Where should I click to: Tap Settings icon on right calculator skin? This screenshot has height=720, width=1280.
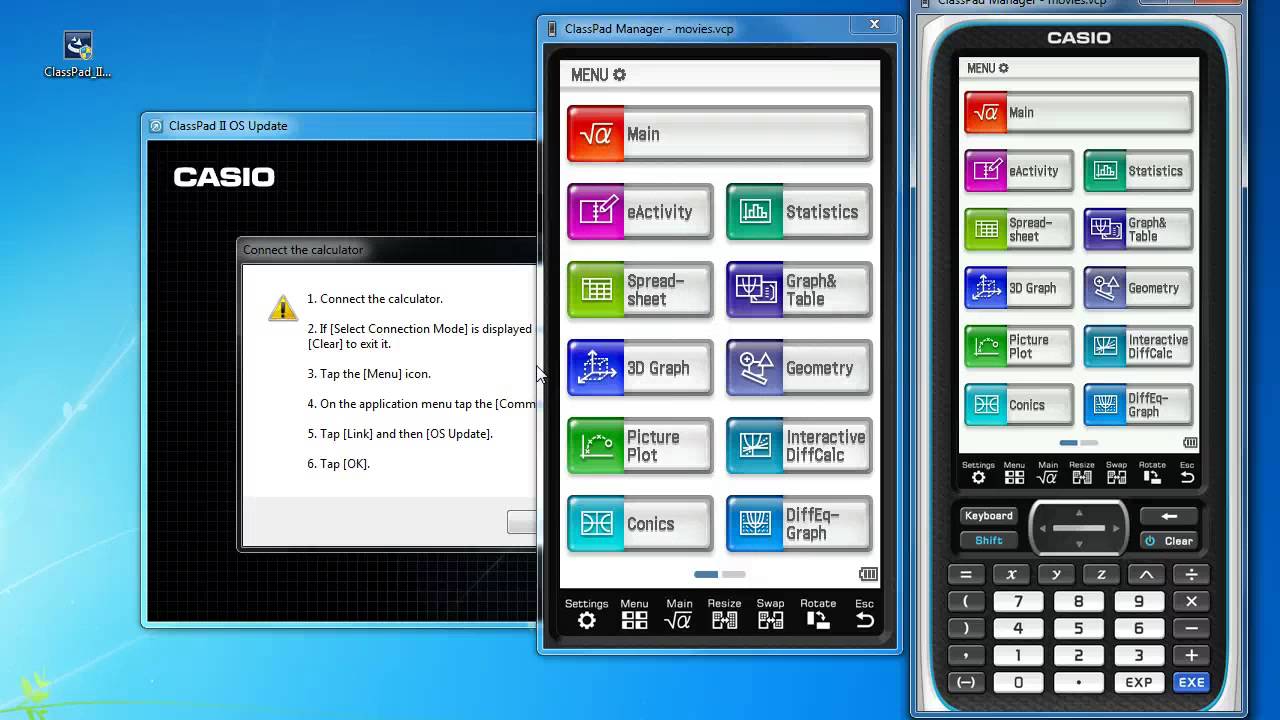coord(978,473)
